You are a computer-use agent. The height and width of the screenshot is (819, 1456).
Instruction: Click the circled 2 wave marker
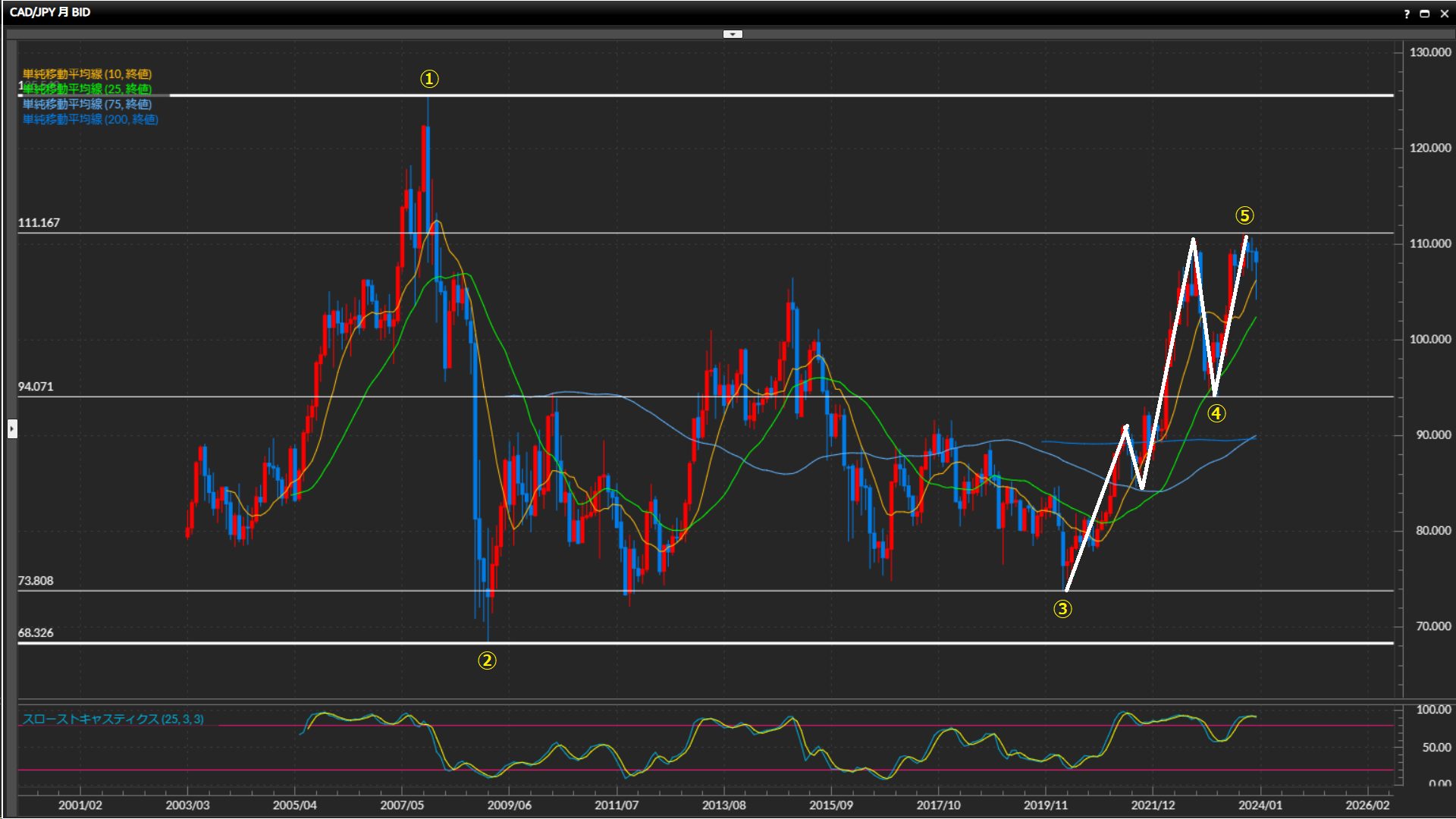pos(487,661)
